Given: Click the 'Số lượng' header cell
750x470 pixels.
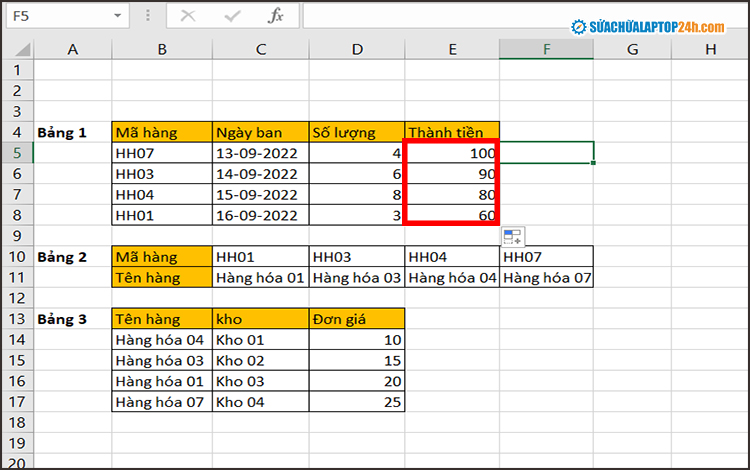Looking at the screenshot, I should (357, 132).
